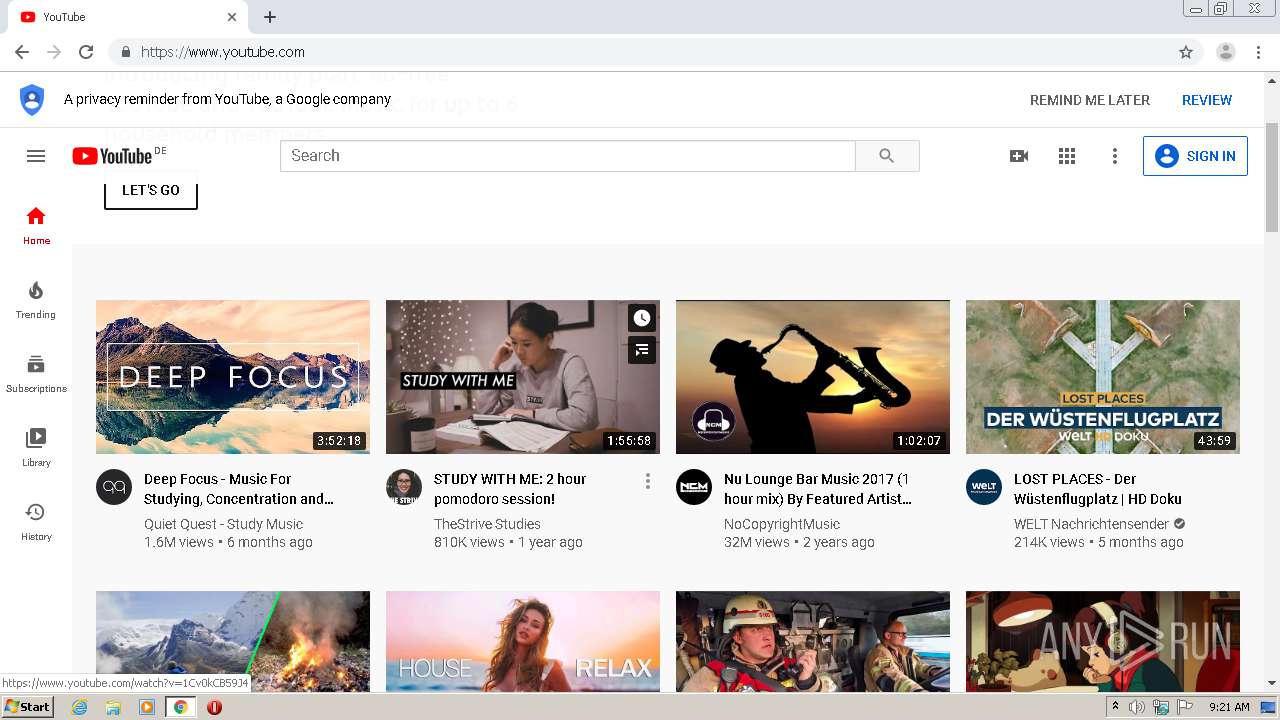
Task: Open the hamburger guide menu
Action: [36, 156]
